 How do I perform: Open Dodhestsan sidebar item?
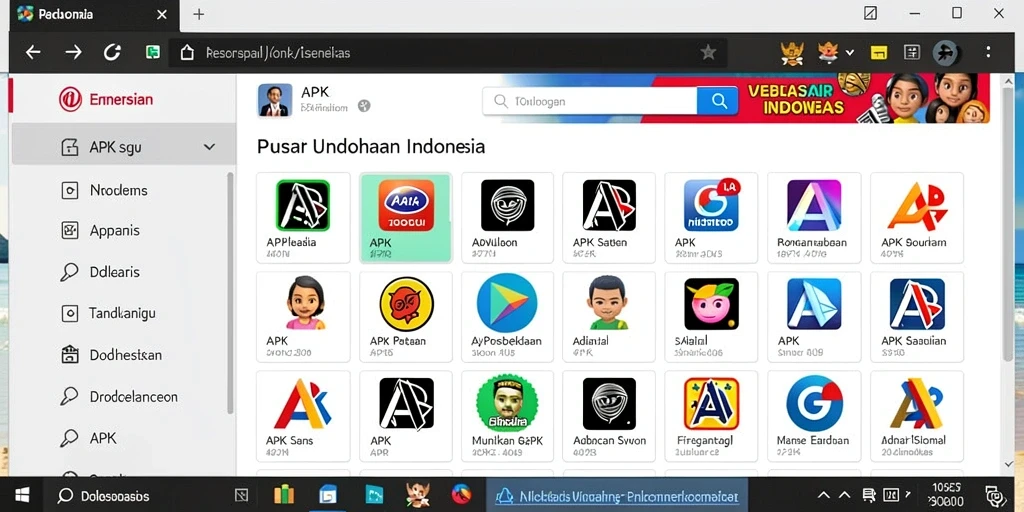tap(110, 355)
